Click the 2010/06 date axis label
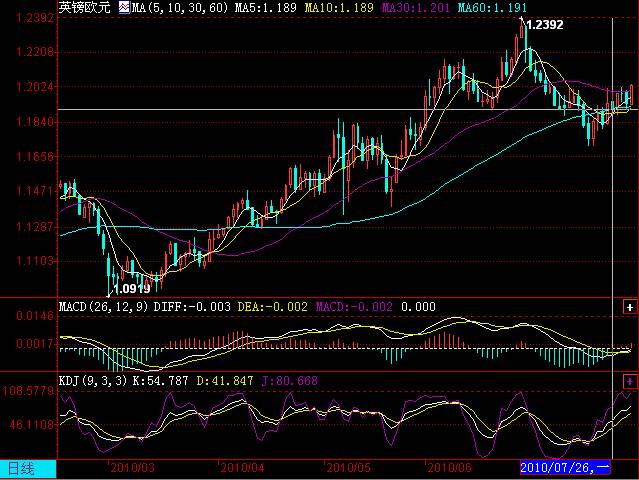Viewport: 639px width, 480px height. 449,467
